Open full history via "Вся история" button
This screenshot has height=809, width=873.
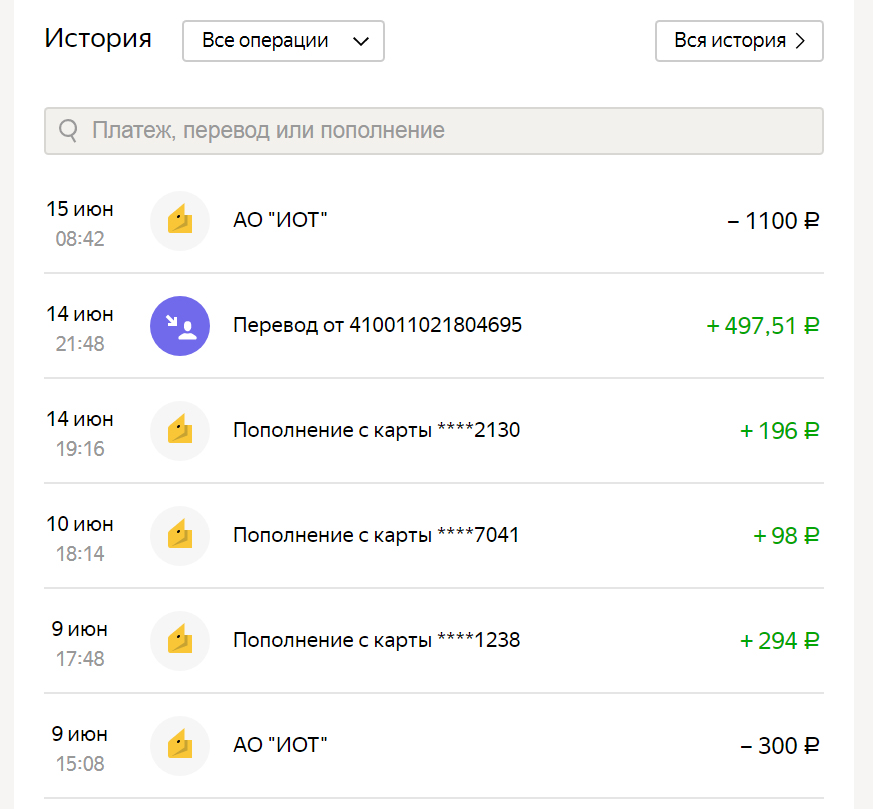[739, 41]
